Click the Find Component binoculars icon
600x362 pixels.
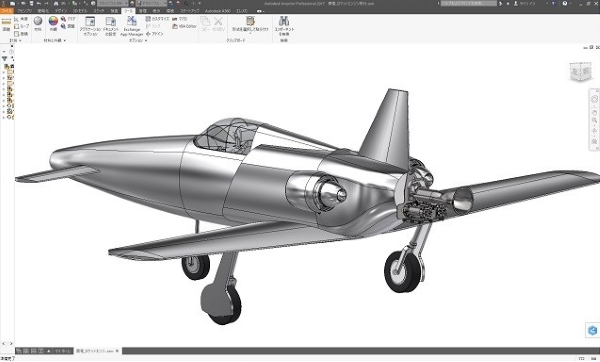[x=284, y=26]
